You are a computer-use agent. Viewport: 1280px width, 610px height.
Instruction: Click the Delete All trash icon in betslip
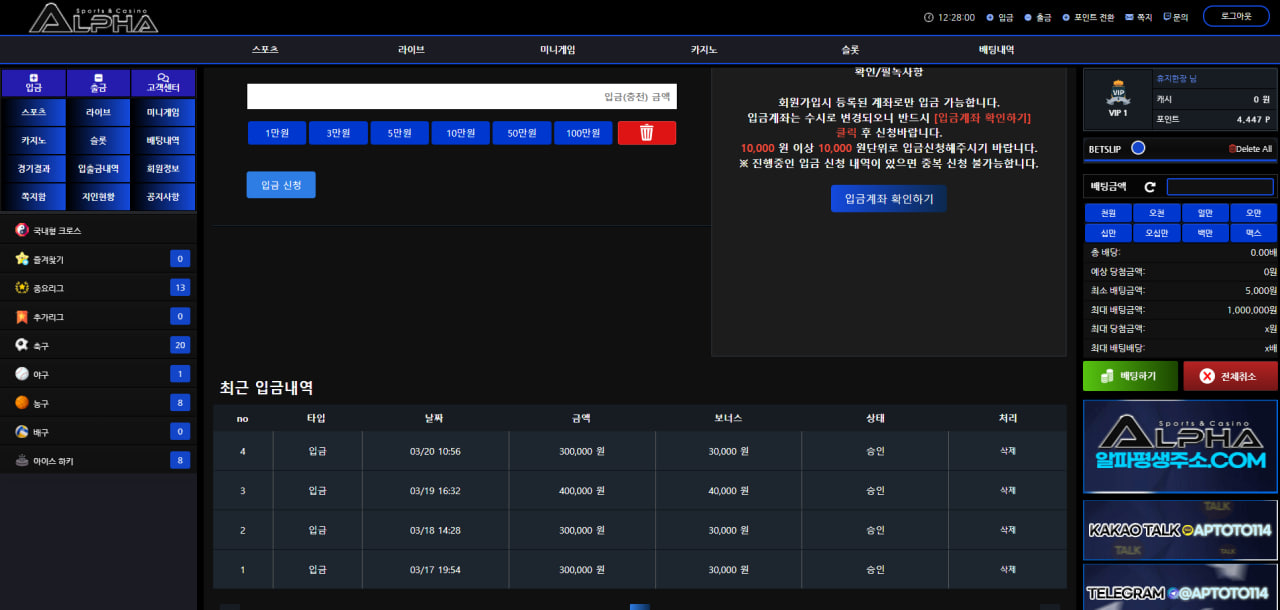pos(1232,149)
